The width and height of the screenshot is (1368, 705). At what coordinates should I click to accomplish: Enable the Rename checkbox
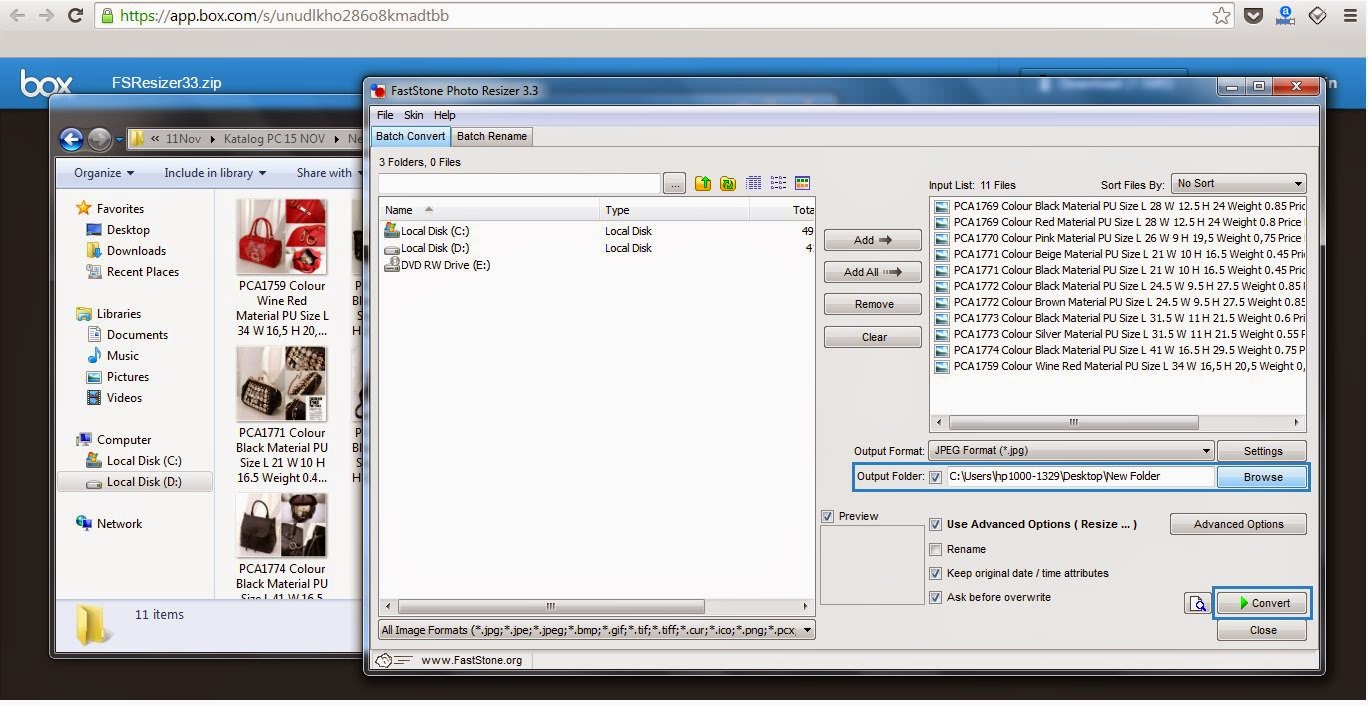point(936,549)
